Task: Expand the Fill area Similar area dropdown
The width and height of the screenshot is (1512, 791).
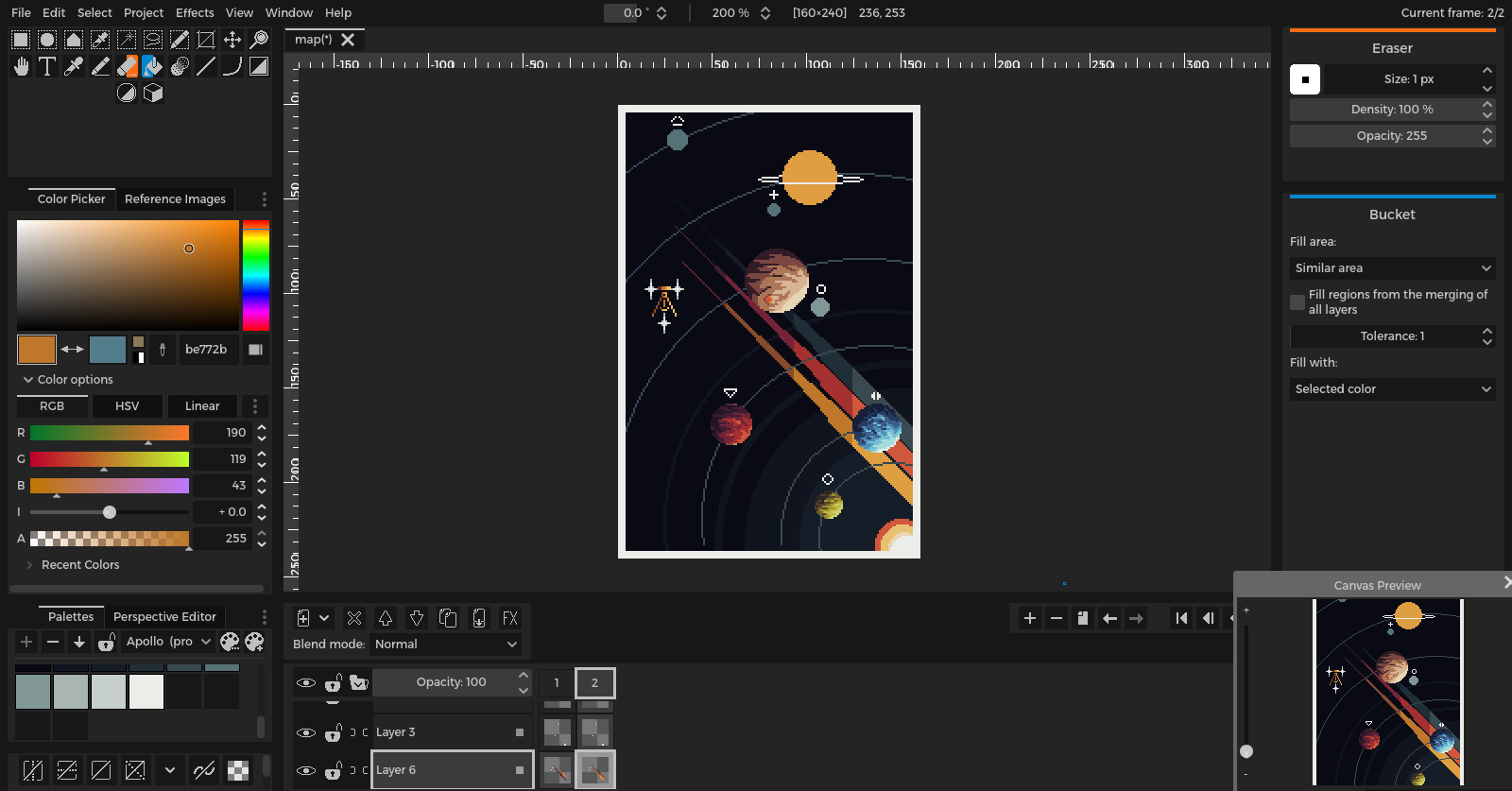Action: coord(1392,268)
